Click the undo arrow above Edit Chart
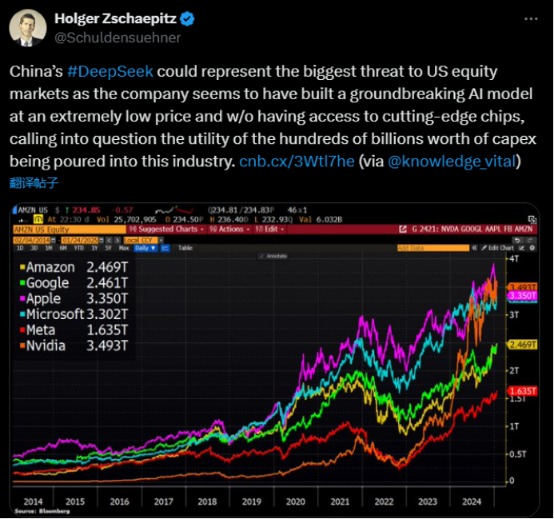The height and width of the screenshot is (519, 554). pos(518,240)
